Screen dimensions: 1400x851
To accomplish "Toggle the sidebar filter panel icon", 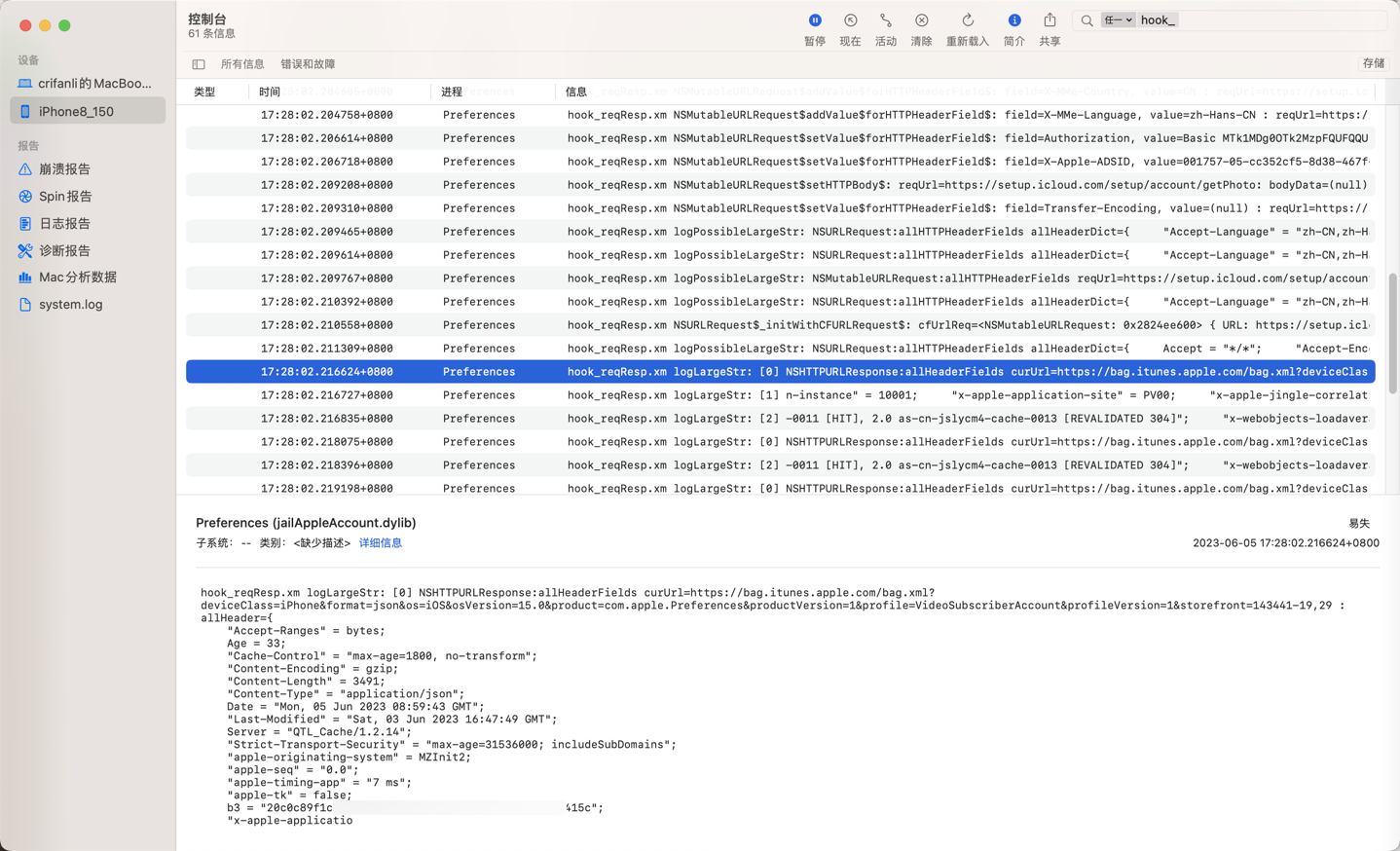I will coord(199,64).
